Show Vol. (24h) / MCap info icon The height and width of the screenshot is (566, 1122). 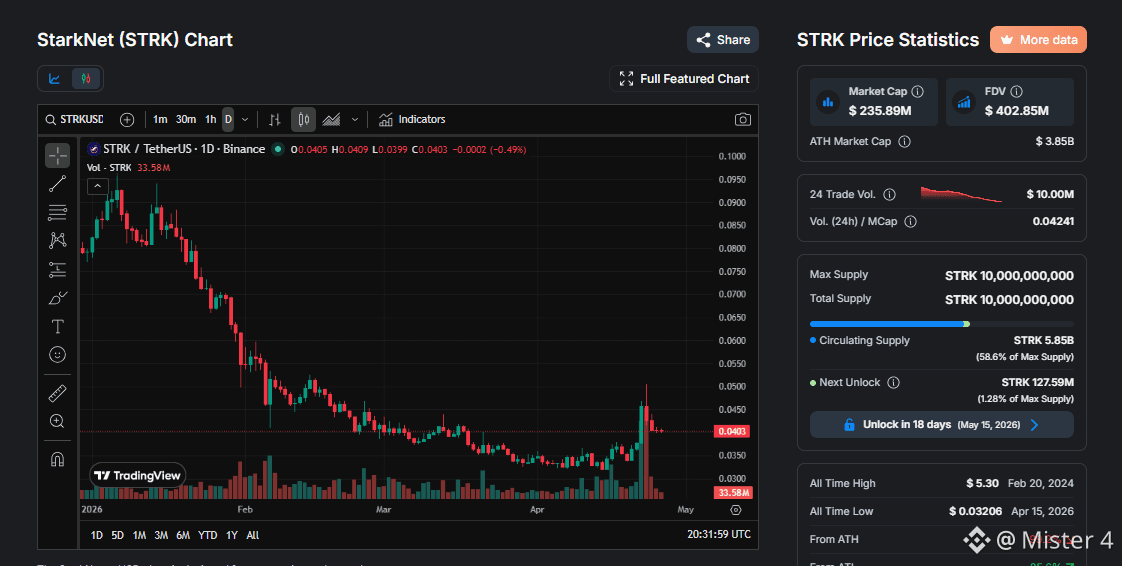tap(910, 222)
